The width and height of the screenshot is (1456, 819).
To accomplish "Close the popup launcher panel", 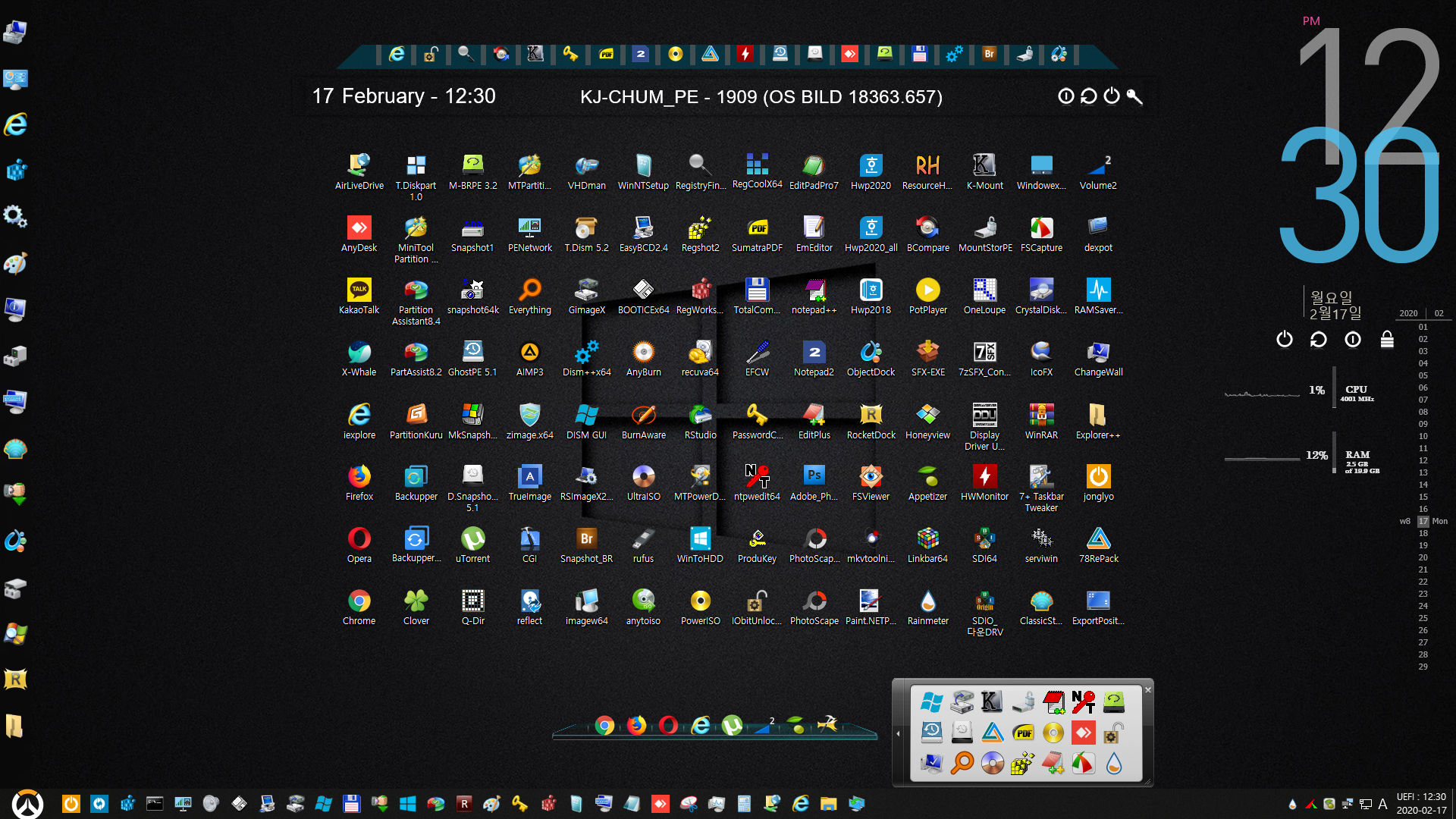I will (1148, 689).
